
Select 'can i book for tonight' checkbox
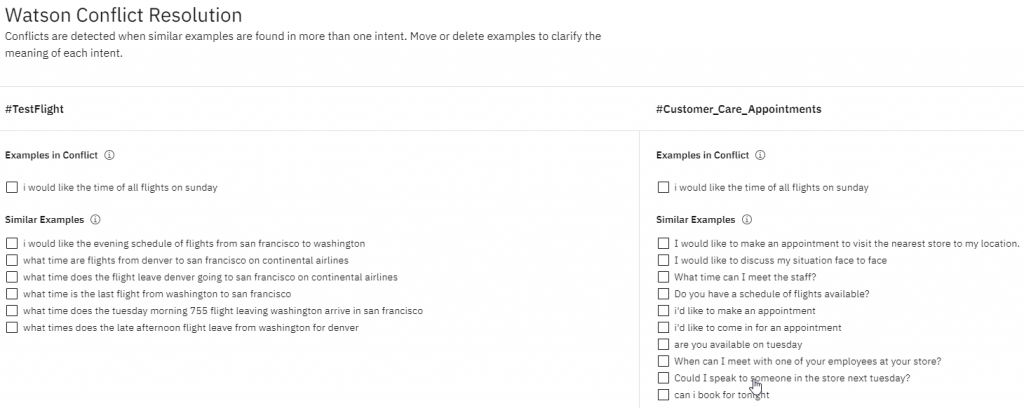[663, 395]
